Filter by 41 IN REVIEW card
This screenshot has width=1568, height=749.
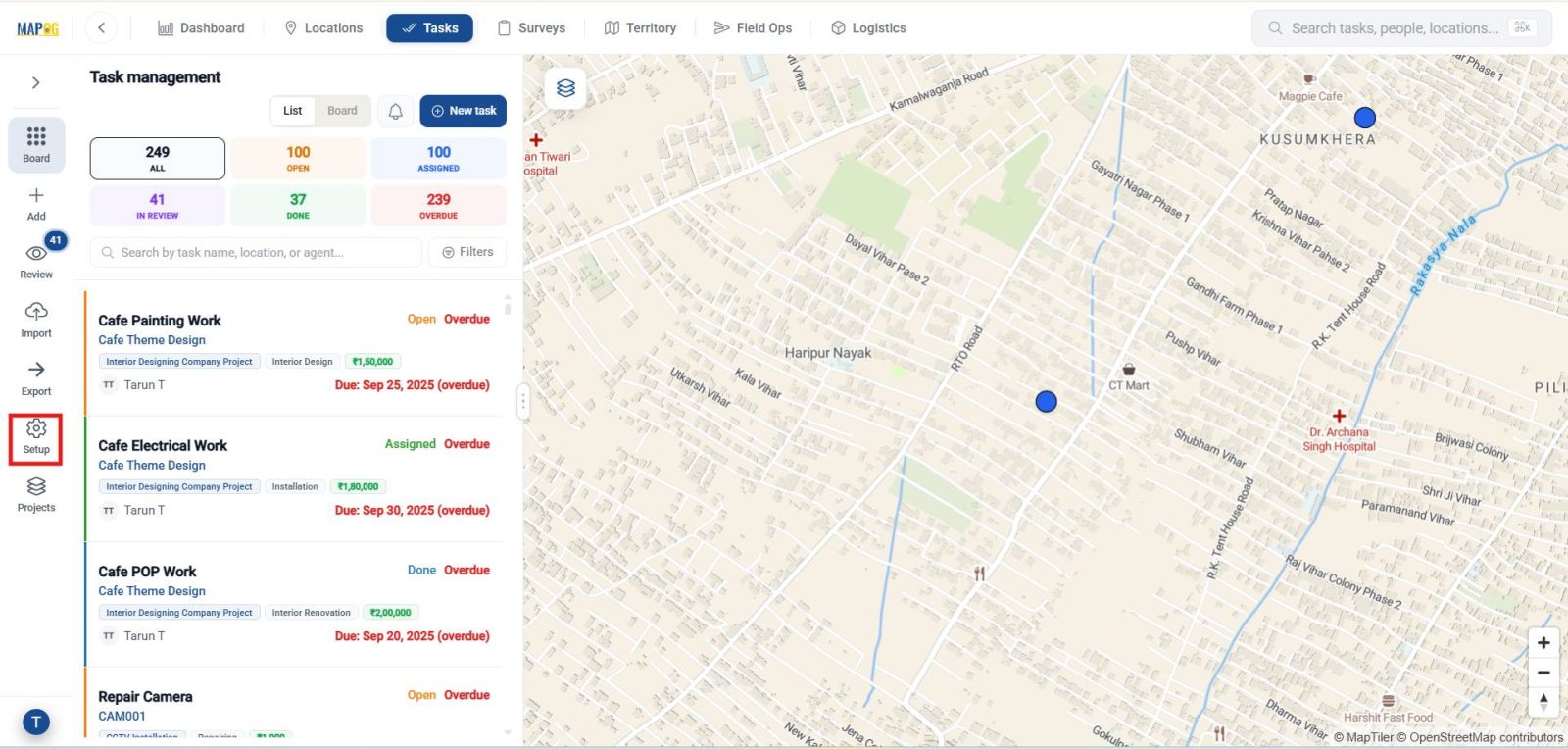[158, 206]
